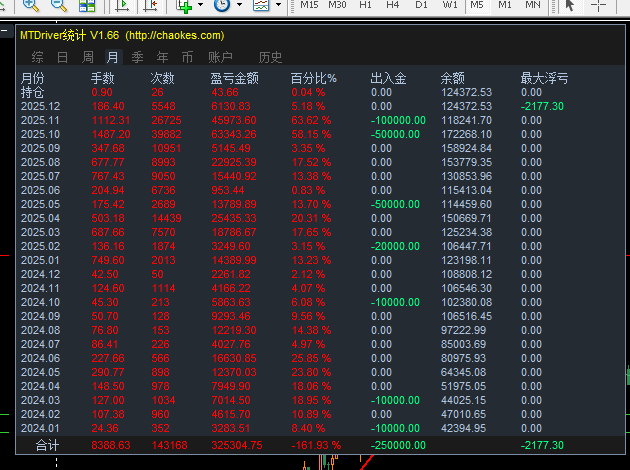This screenshot has height=470, width=630.
Task: Expand the periods clock dropdown arrow
Action: (239, 5)
